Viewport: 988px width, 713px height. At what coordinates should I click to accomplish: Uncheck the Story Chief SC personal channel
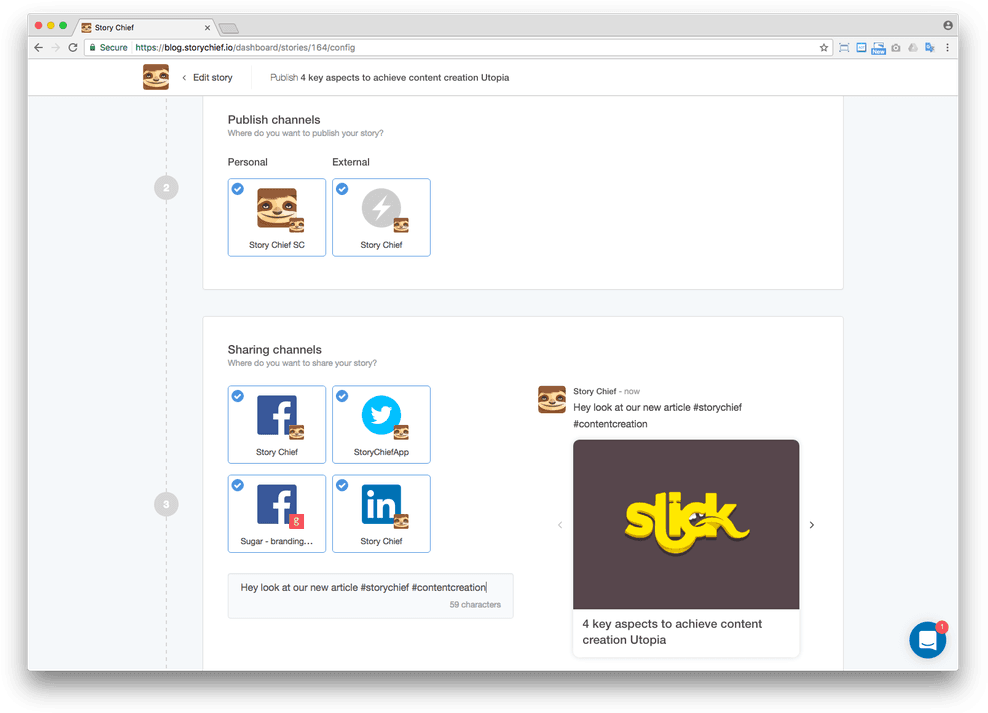pos(238,189)
